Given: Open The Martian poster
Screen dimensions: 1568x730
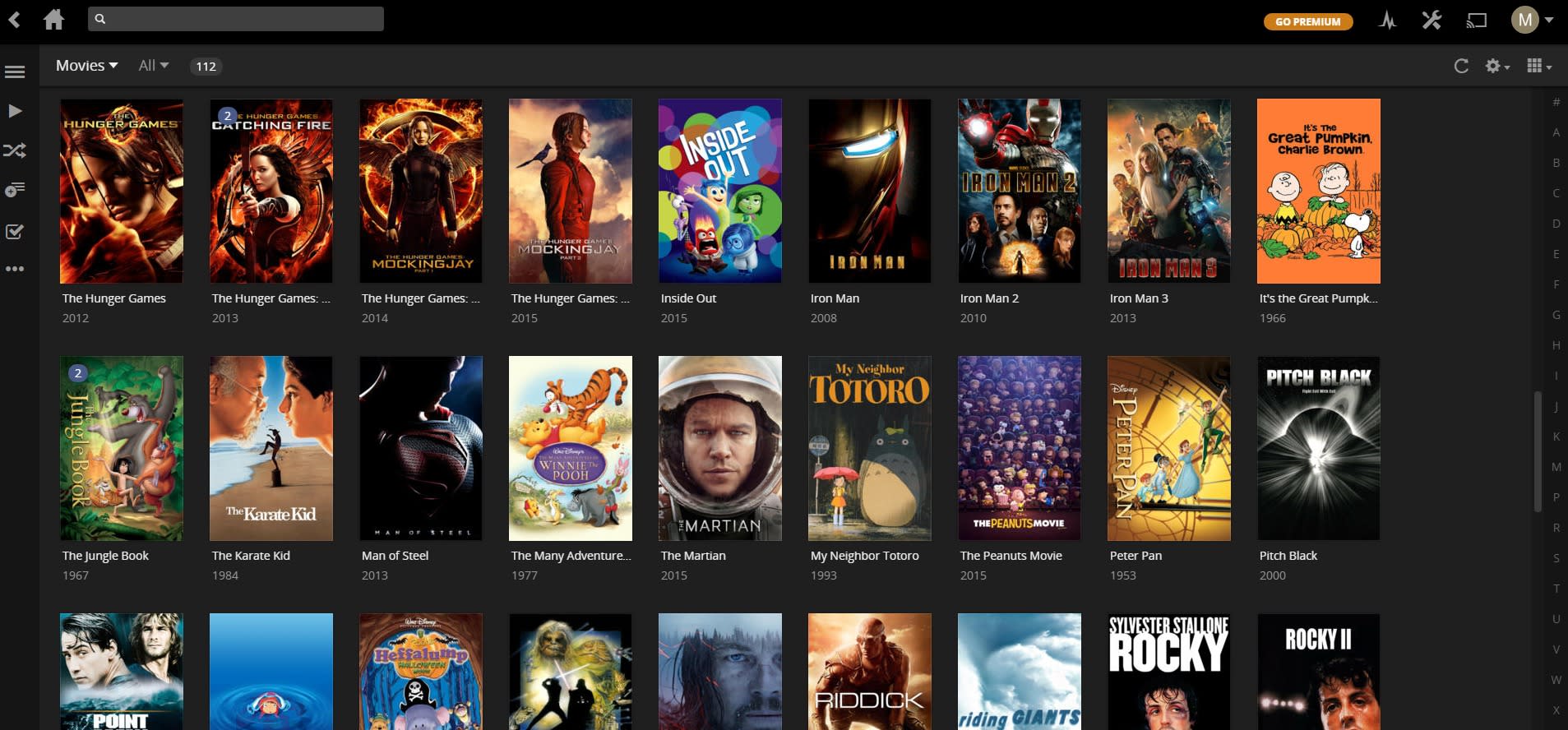Looking at the screenshot, I should (720, 448).
